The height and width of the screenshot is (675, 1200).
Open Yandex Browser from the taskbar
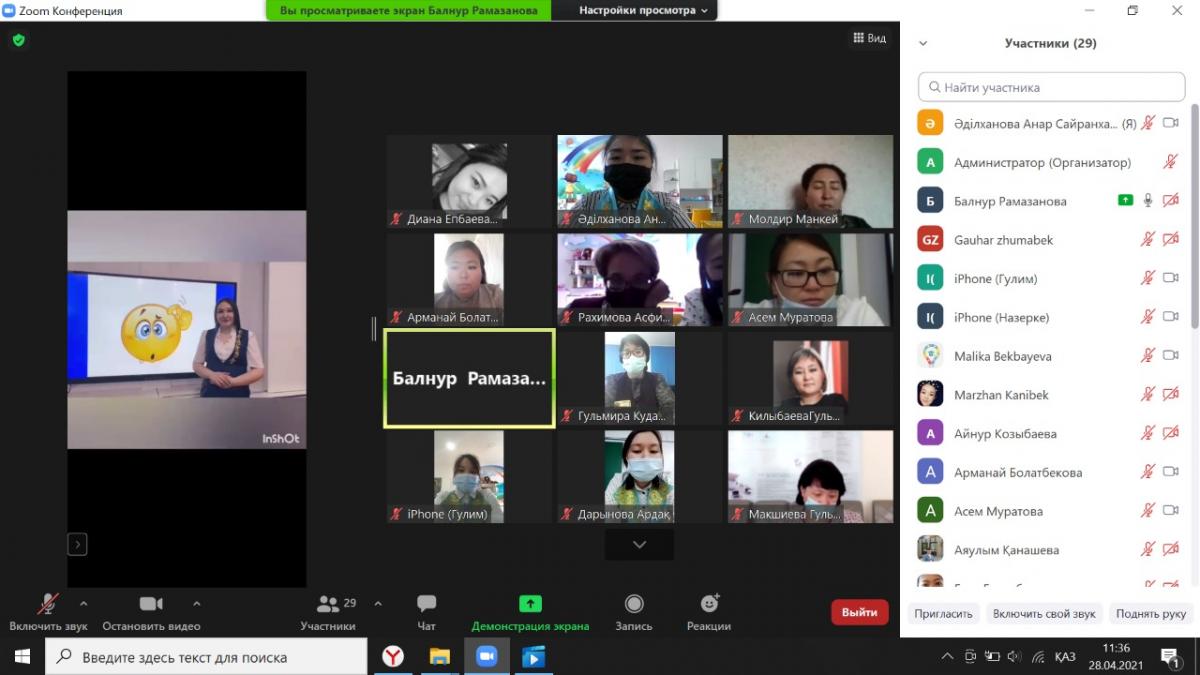[x=393, y=657]
